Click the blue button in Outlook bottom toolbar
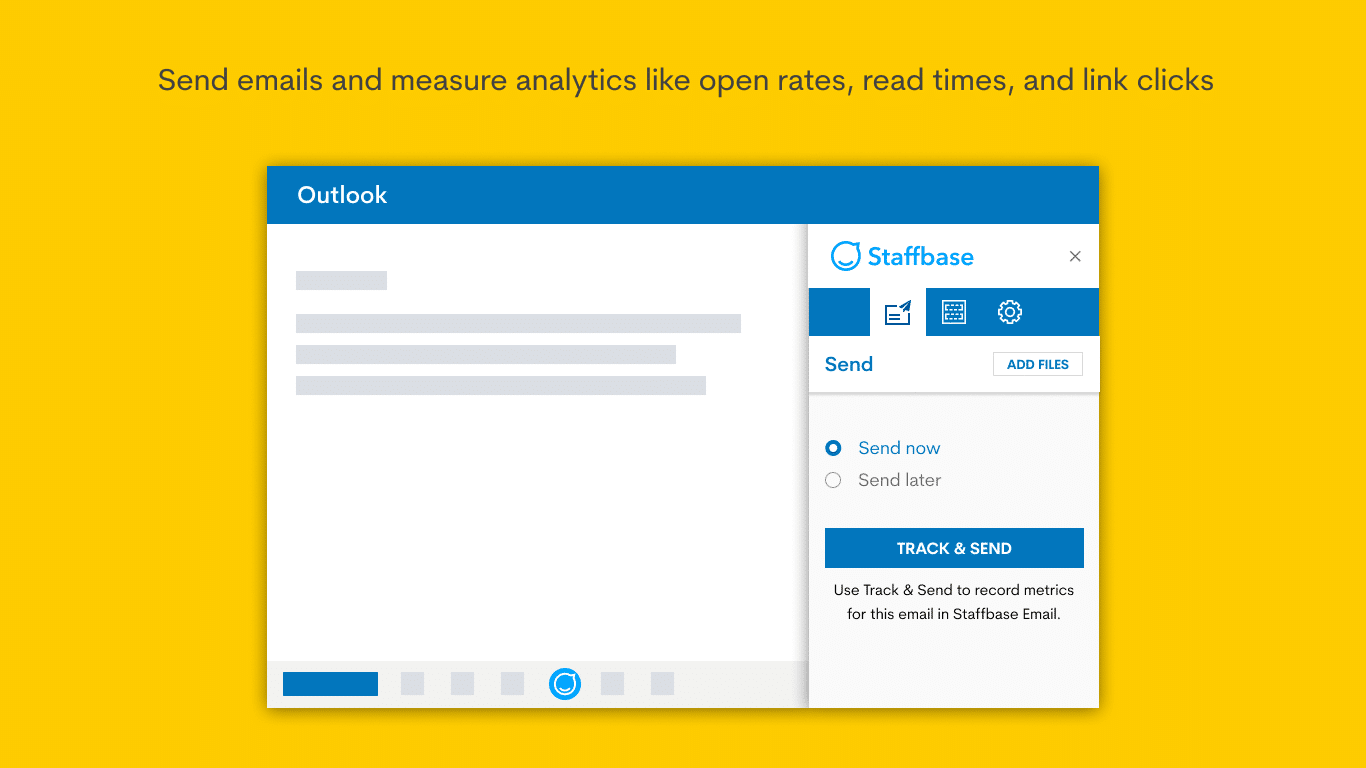 330,684
